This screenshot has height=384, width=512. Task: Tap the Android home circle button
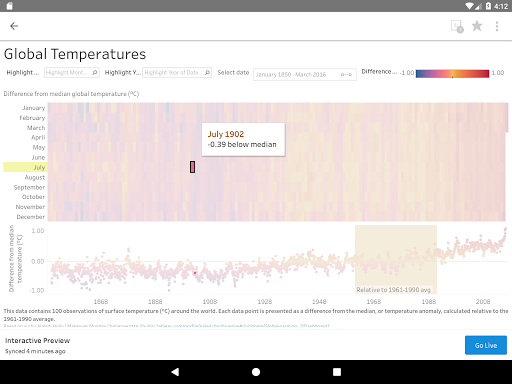coord(256,372)
